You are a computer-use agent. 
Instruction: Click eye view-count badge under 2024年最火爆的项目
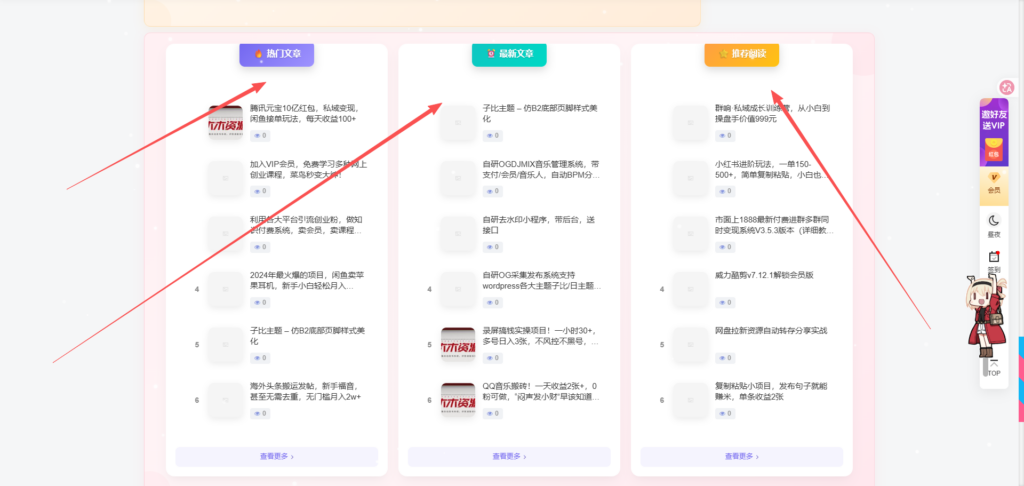(x=260, y=302)
